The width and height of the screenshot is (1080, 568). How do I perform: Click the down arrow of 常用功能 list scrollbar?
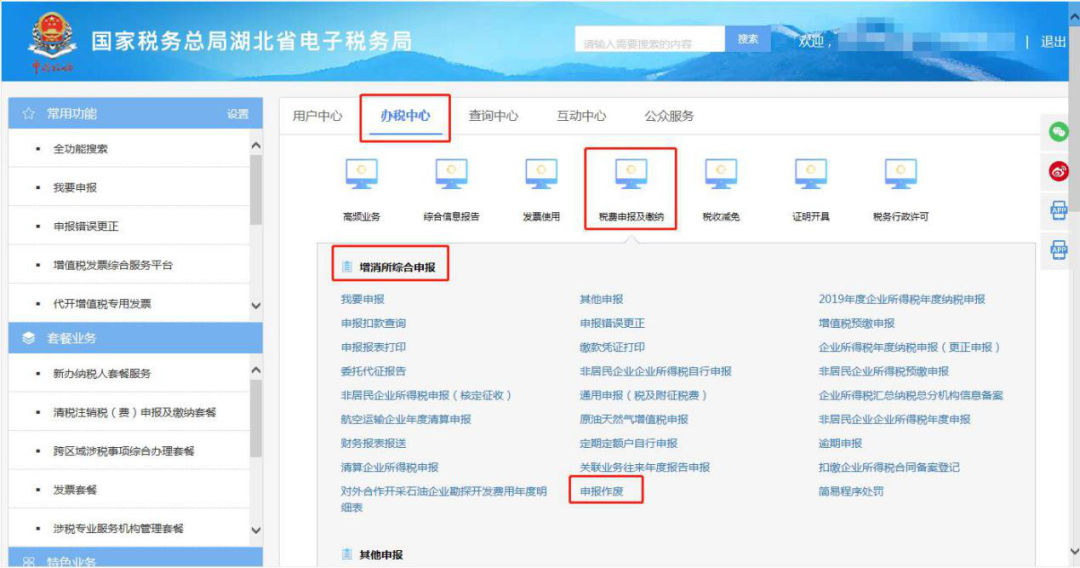pos(256,306)
